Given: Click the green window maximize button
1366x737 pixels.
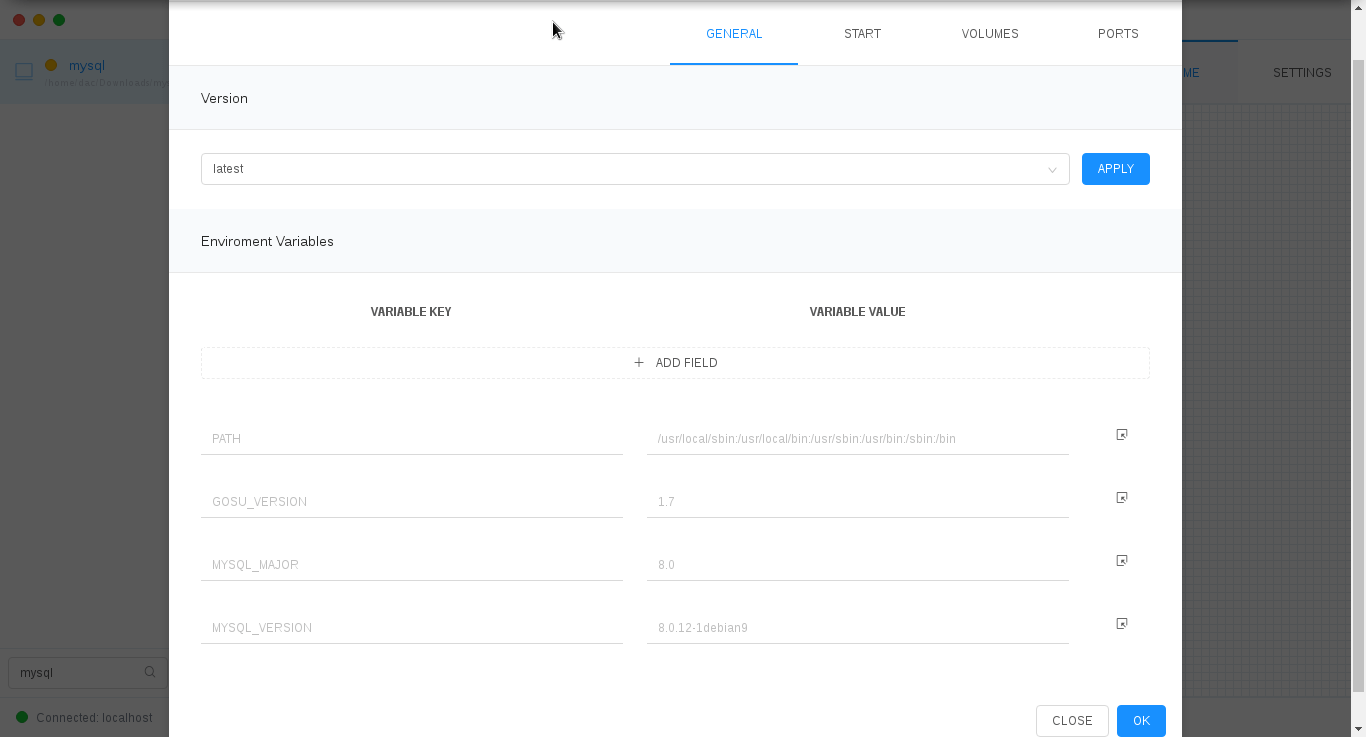Looking at the screenshot, I should point(59,20).
